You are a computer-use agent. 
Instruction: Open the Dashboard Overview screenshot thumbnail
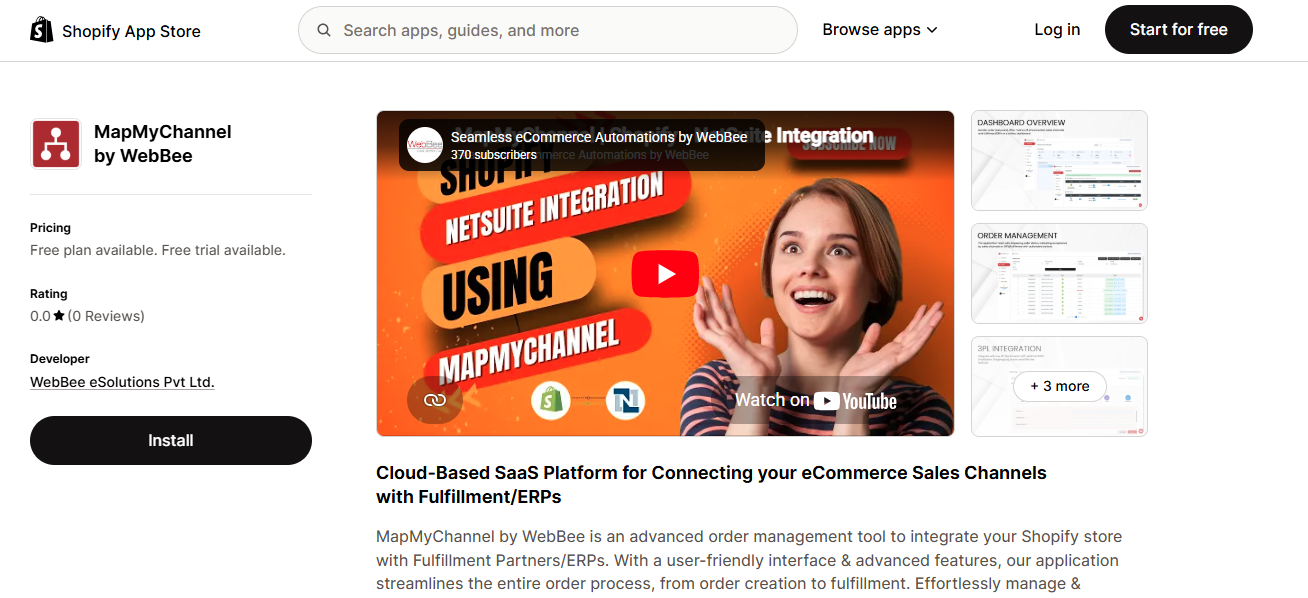click(x=1059, y=160)
